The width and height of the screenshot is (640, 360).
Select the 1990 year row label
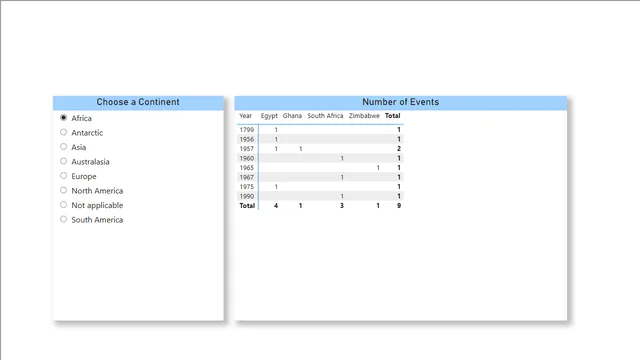(247, 196)
